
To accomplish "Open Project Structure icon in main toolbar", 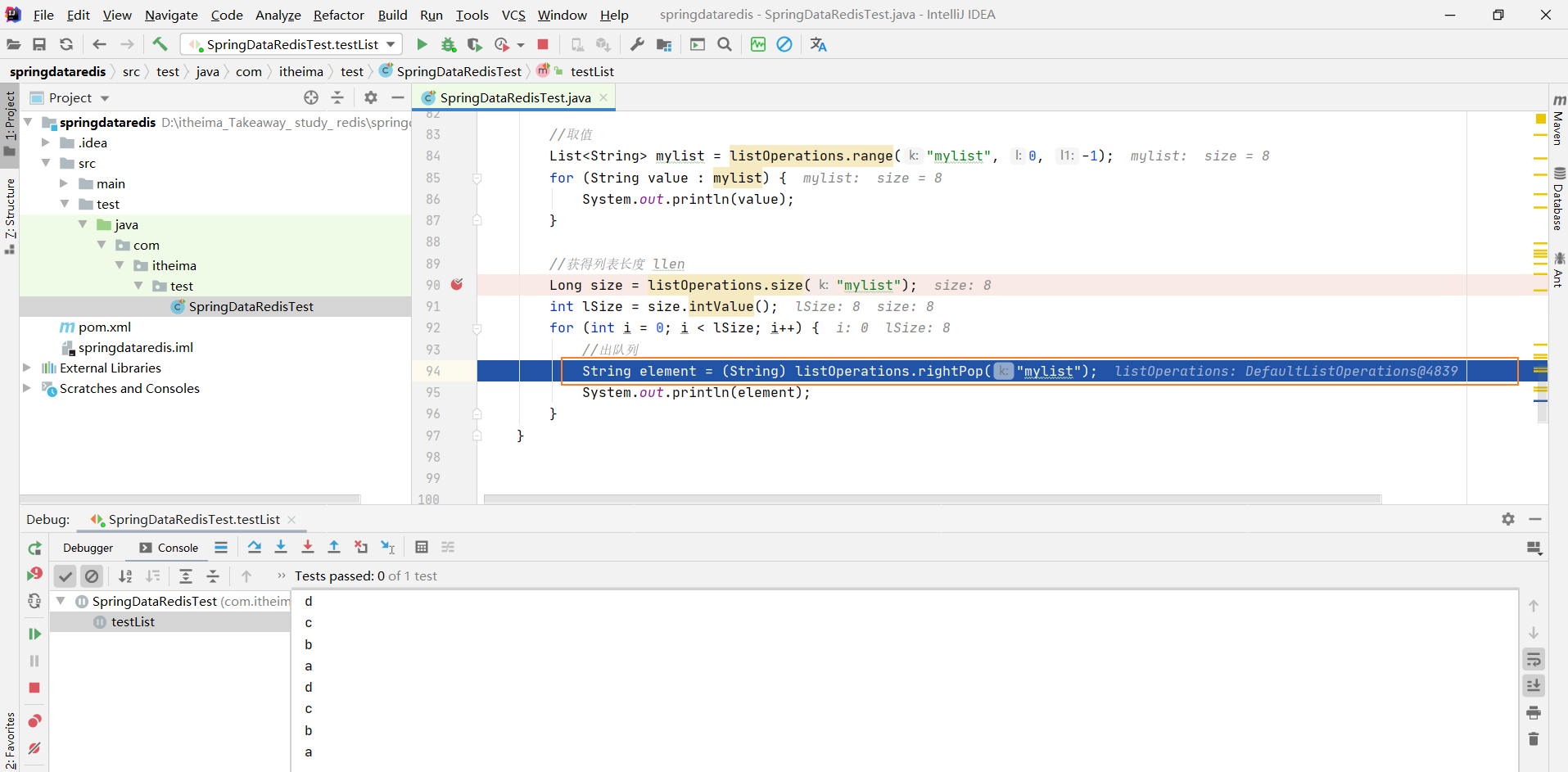I will [664, 44].
